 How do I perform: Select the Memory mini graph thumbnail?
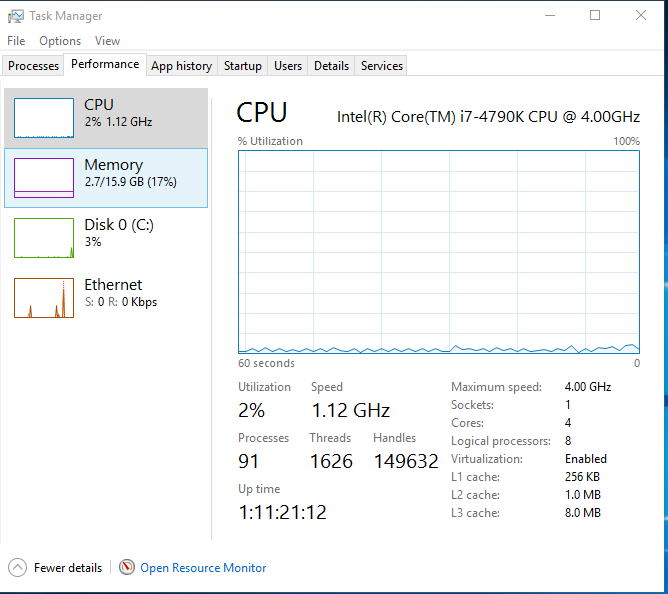[x=44, y=178]
